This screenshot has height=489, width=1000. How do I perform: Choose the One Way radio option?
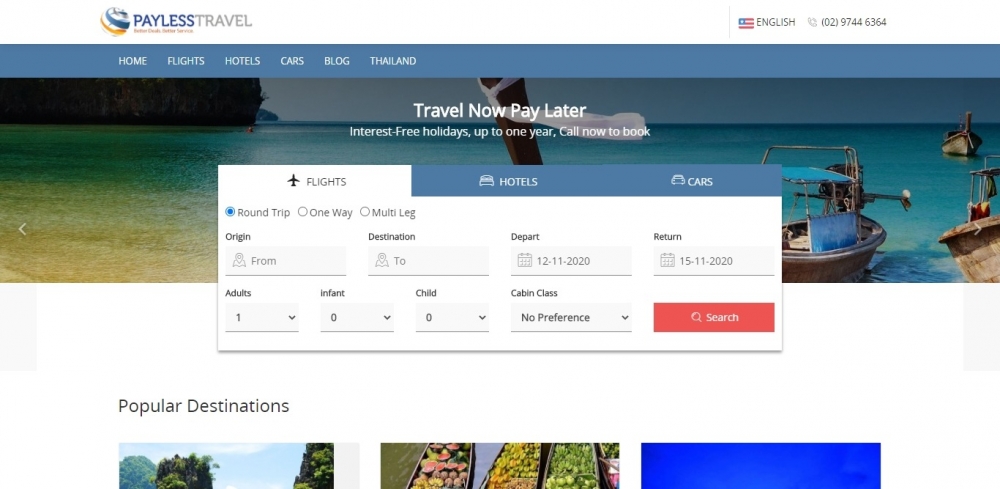click(302, 212)
